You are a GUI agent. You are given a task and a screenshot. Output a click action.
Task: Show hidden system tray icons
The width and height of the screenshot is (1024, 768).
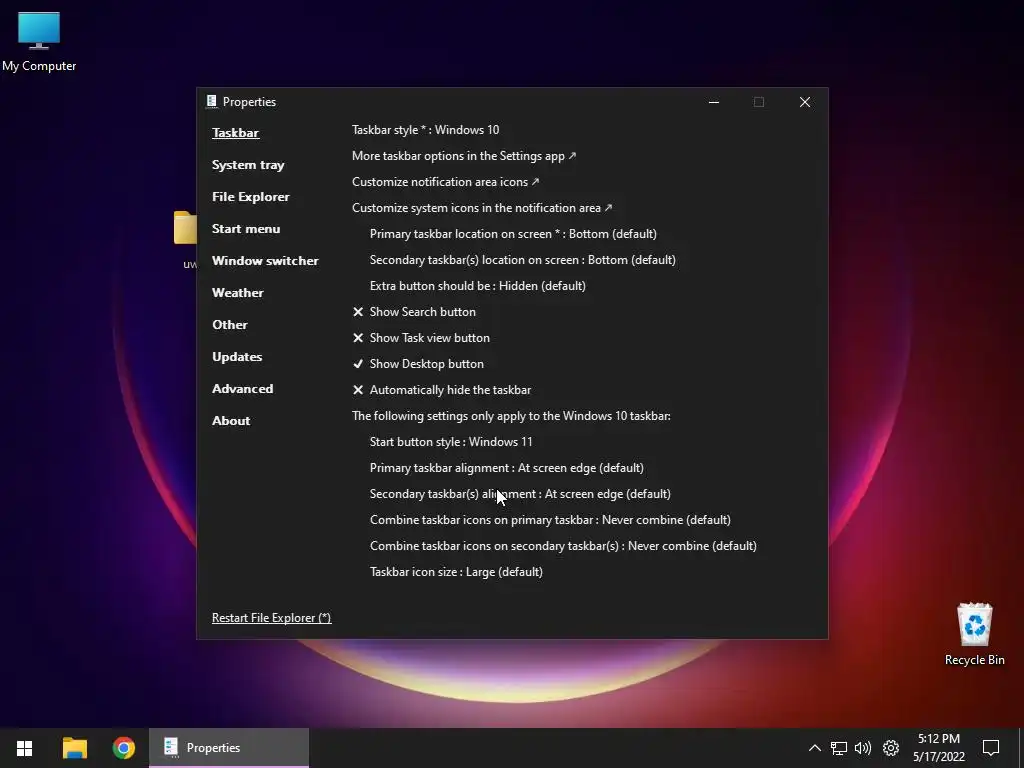tap(814, 748)
